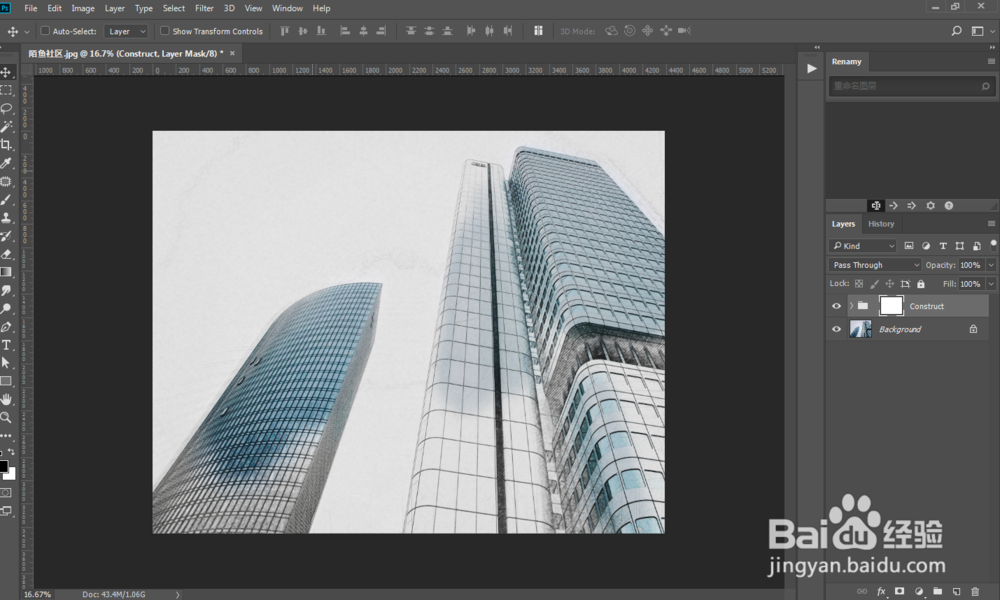The image size is (1000, 600).
Task: Open Layers panel flyout menu
Action: [x=991, y=224]
